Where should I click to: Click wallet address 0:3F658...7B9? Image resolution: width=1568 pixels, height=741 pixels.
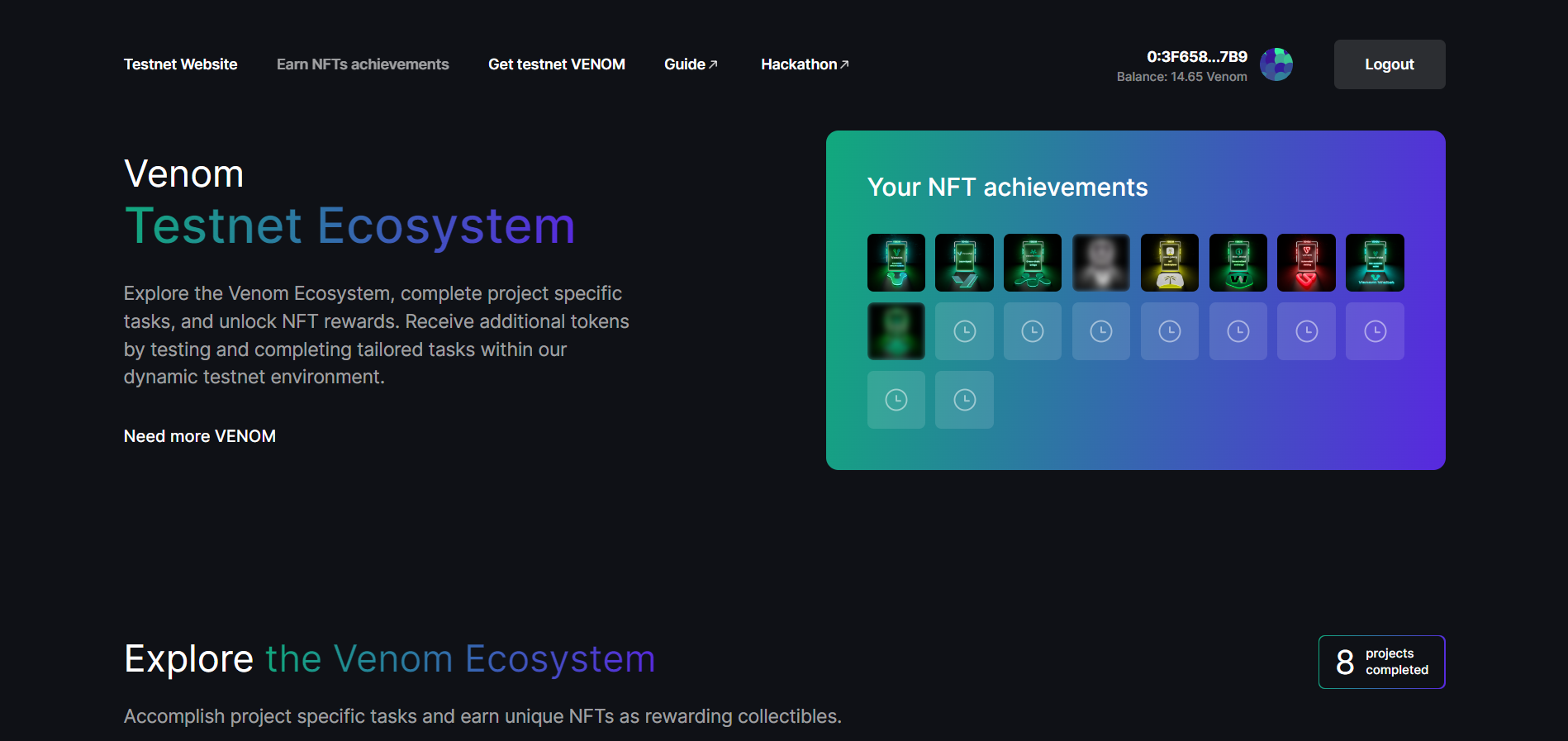1197,57
